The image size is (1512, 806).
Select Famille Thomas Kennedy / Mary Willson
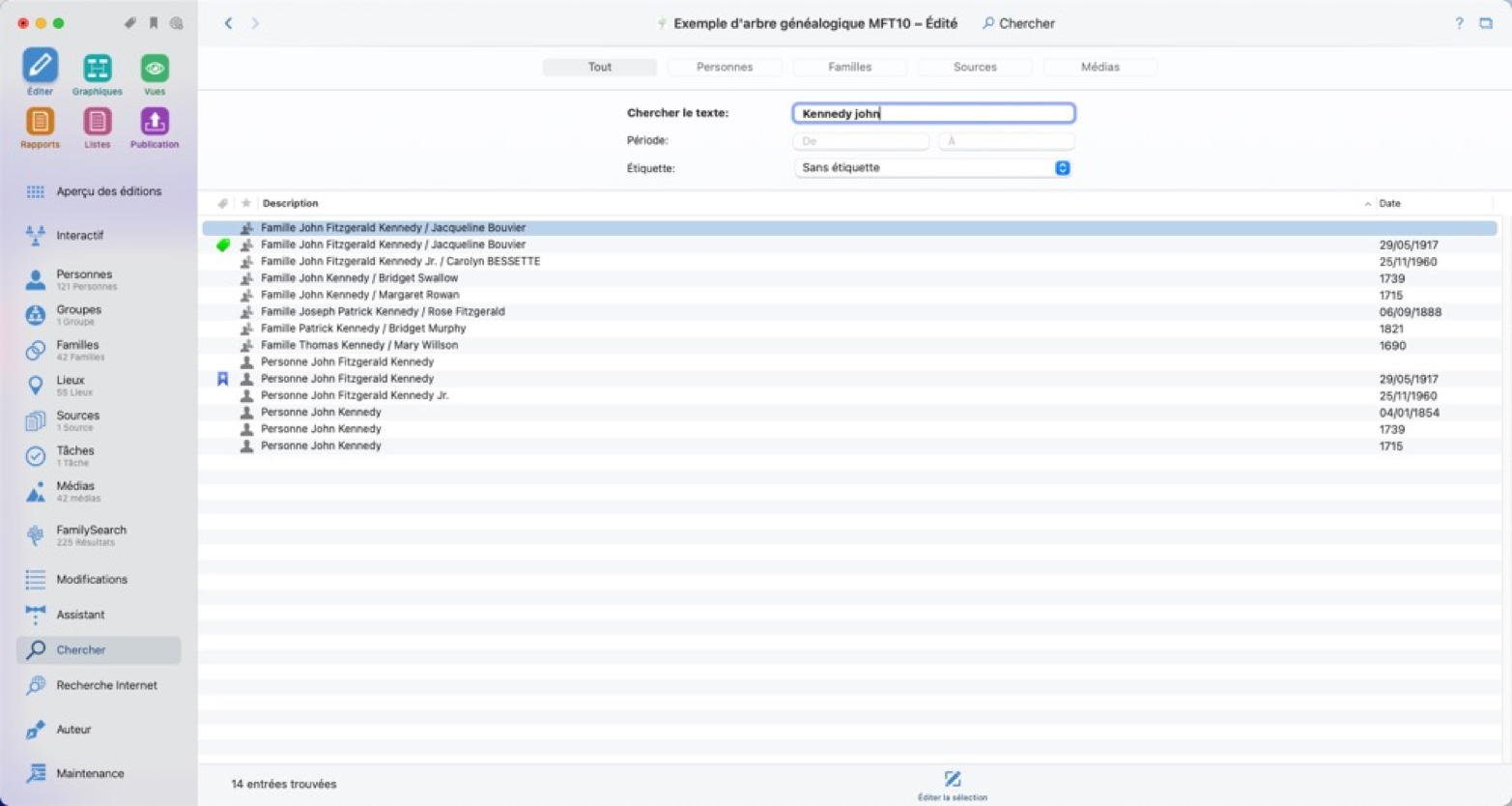850,345
